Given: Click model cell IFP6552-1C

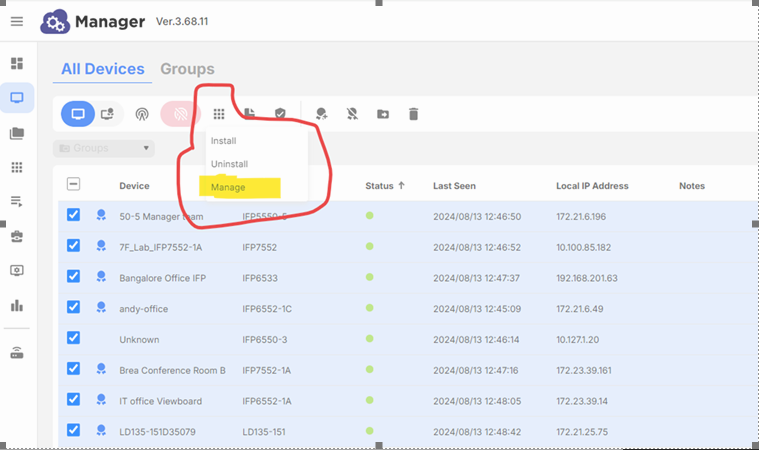Looking at the screenshot, I should point(267,309).
